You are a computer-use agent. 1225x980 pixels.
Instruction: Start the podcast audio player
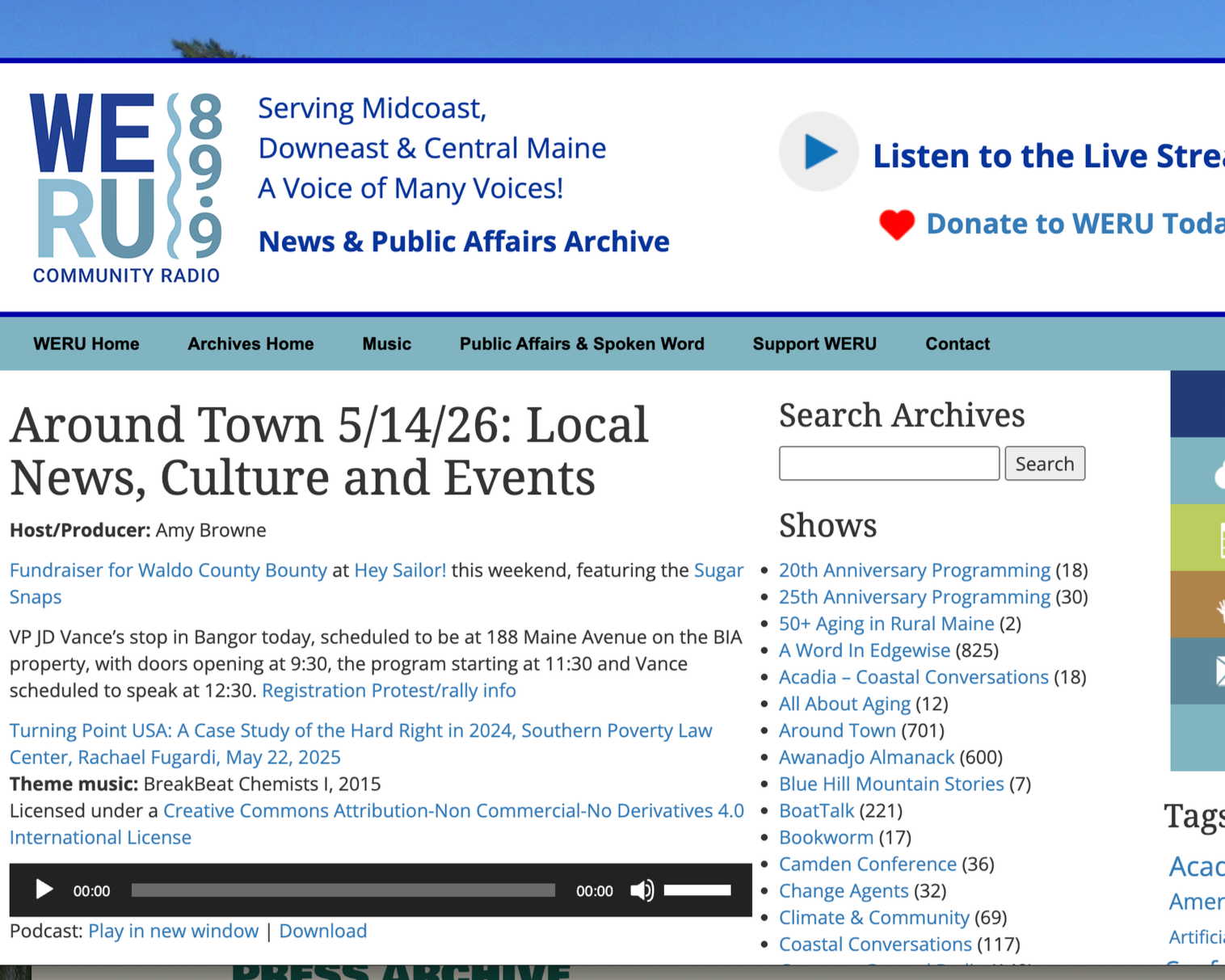(44, 890)
